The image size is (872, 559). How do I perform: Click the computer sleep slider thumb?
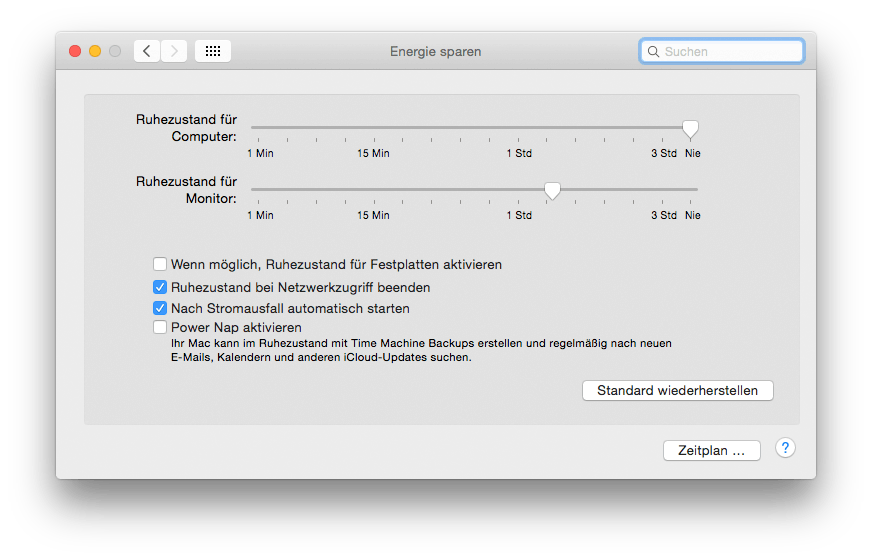tap(690, 129)
